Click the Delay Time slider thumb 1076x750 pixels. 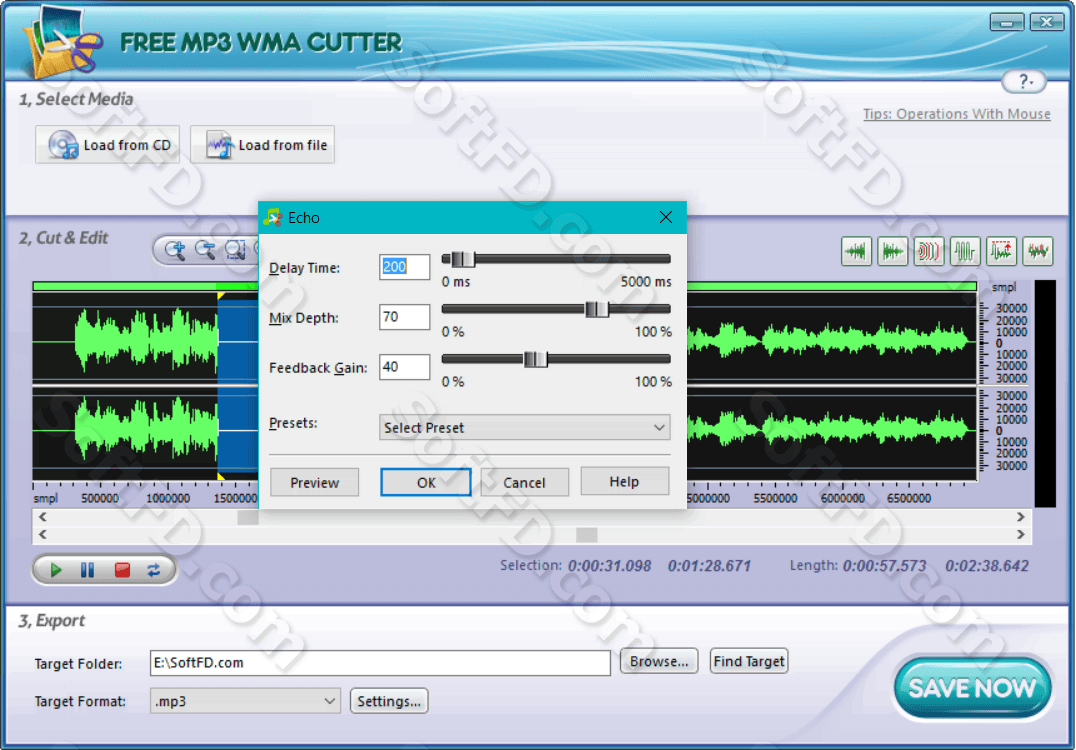462,259
